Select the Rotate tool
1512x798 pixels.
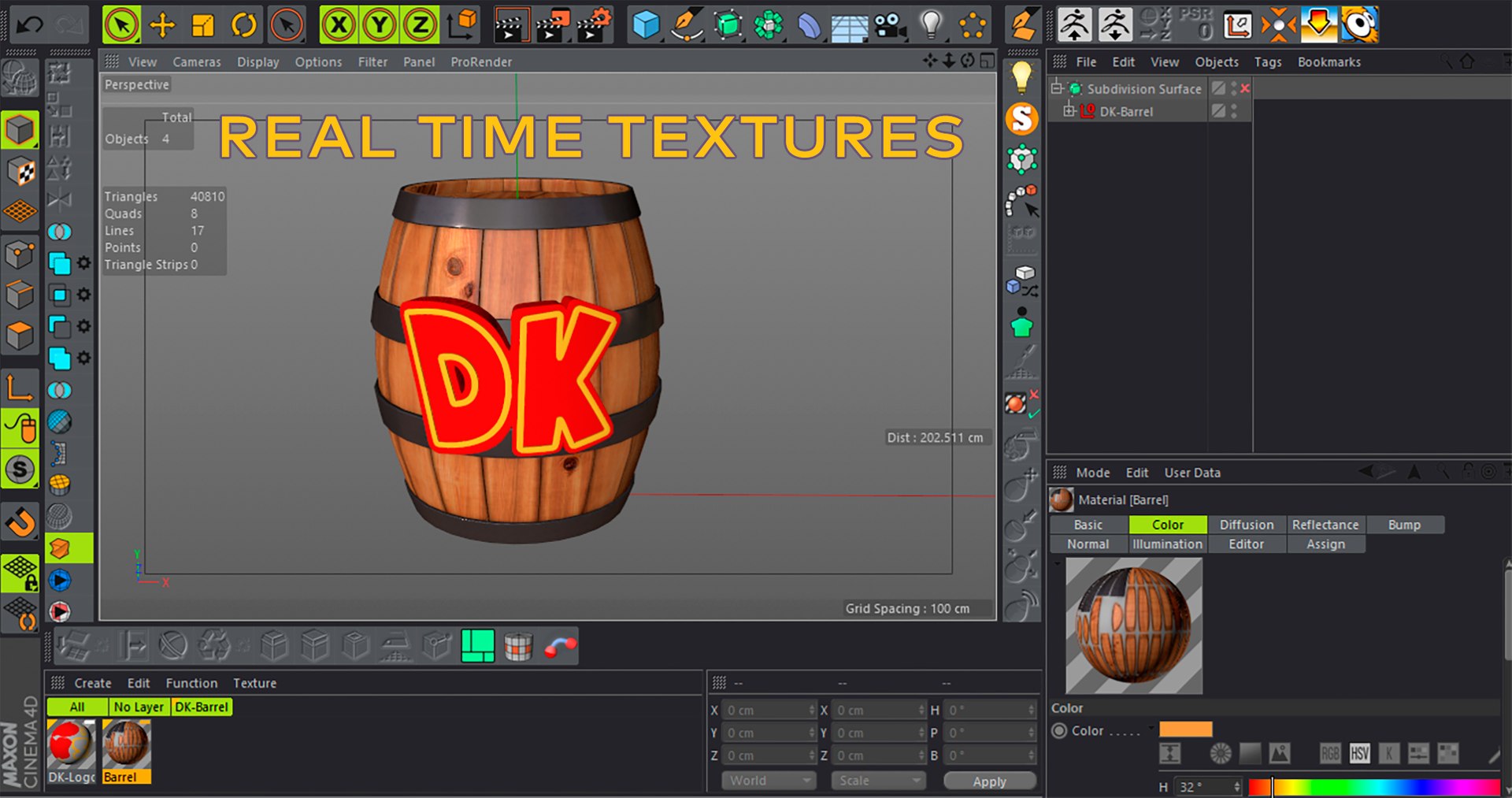point(244,25)
